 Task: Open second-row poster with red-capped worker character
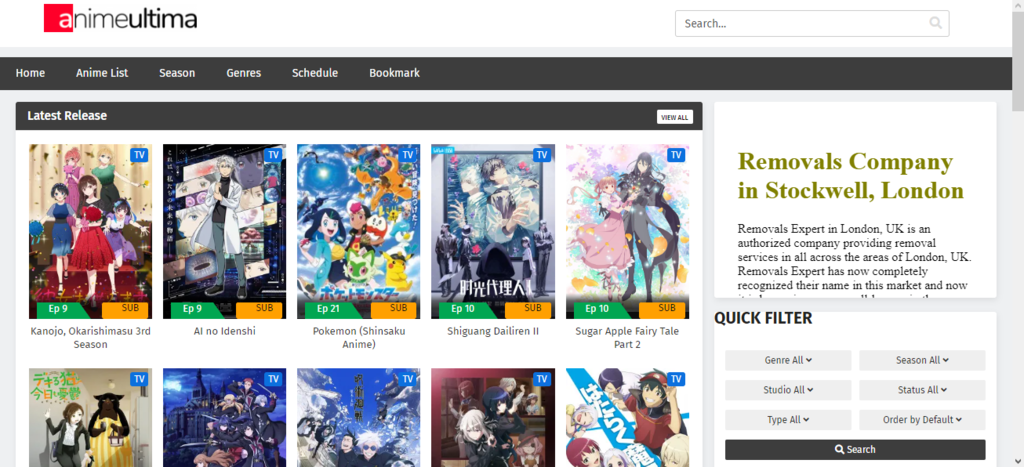pyautogui.click(x=627, y=417)
